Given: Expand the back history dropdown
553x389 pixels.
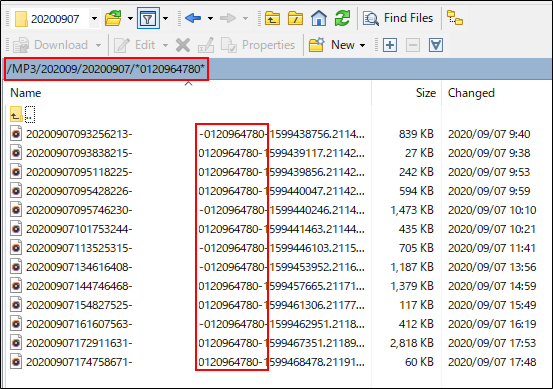Looking at the screenshot, I should coord(210,18).
